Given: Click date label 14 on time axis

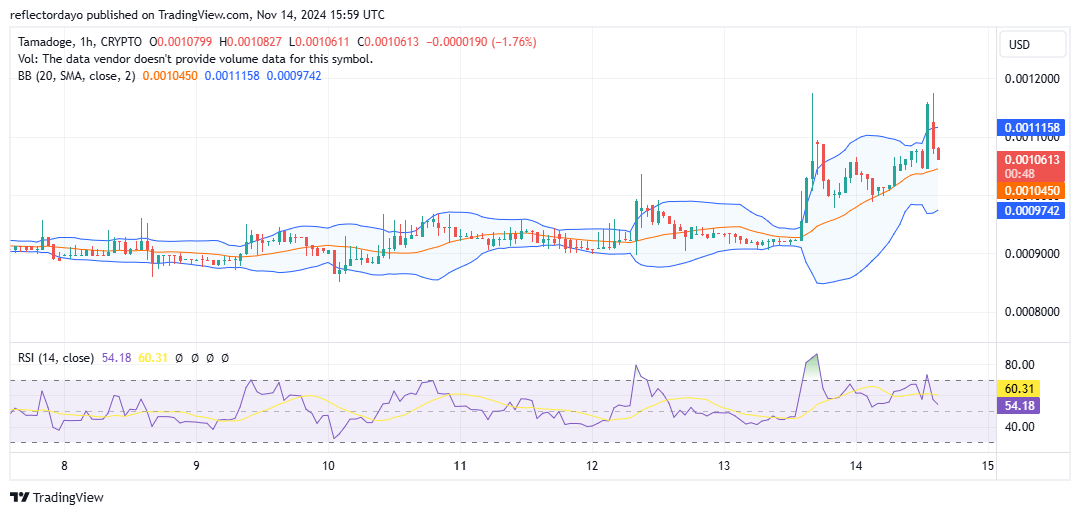Looking at the screenshot, I should coord(855,466).
